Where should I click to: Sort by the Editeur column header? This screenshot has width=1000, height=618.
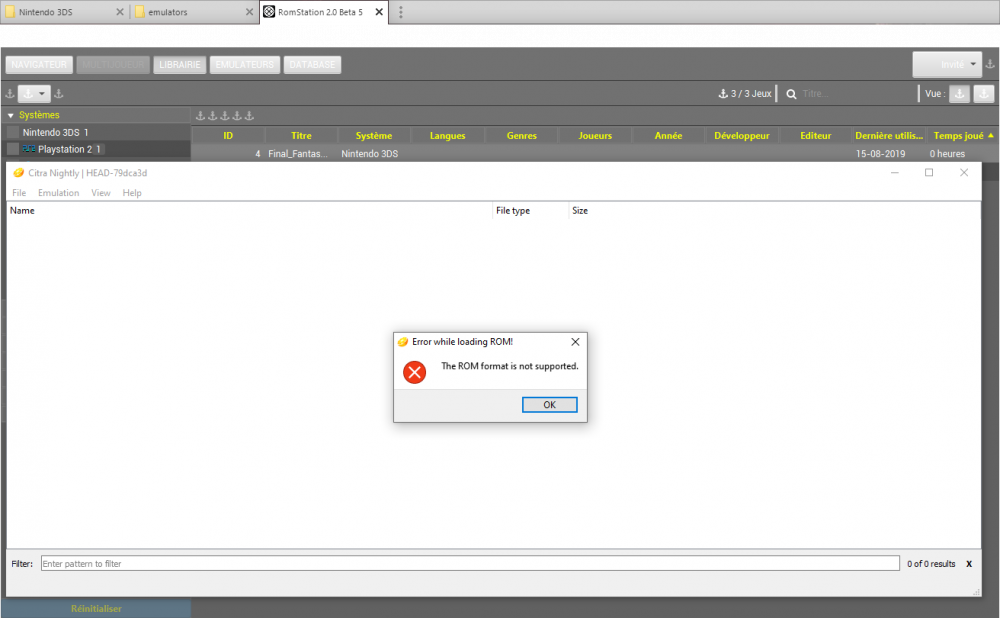point(816,135)
